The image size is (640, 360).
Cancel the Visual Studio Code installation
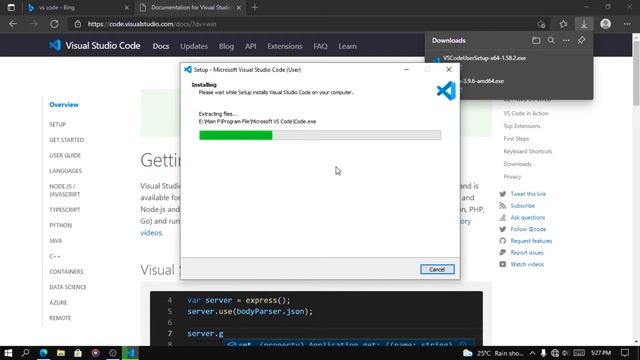click(x=437, y=269)
